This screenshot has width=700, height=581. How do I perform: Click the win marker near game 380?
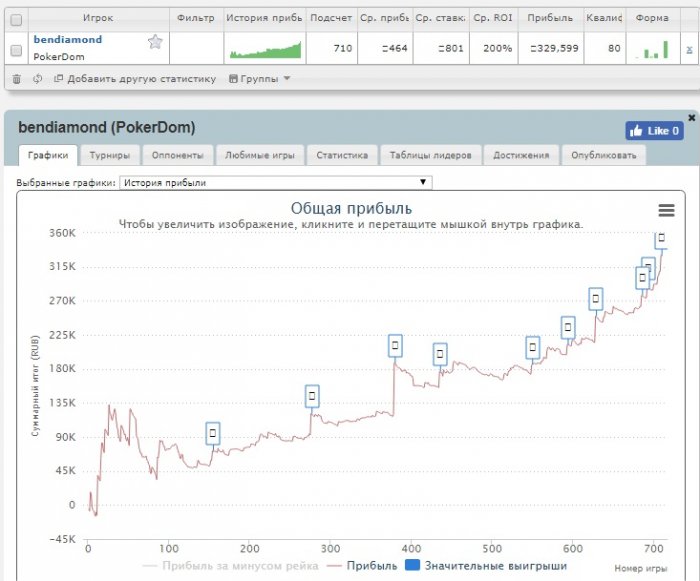395,346
